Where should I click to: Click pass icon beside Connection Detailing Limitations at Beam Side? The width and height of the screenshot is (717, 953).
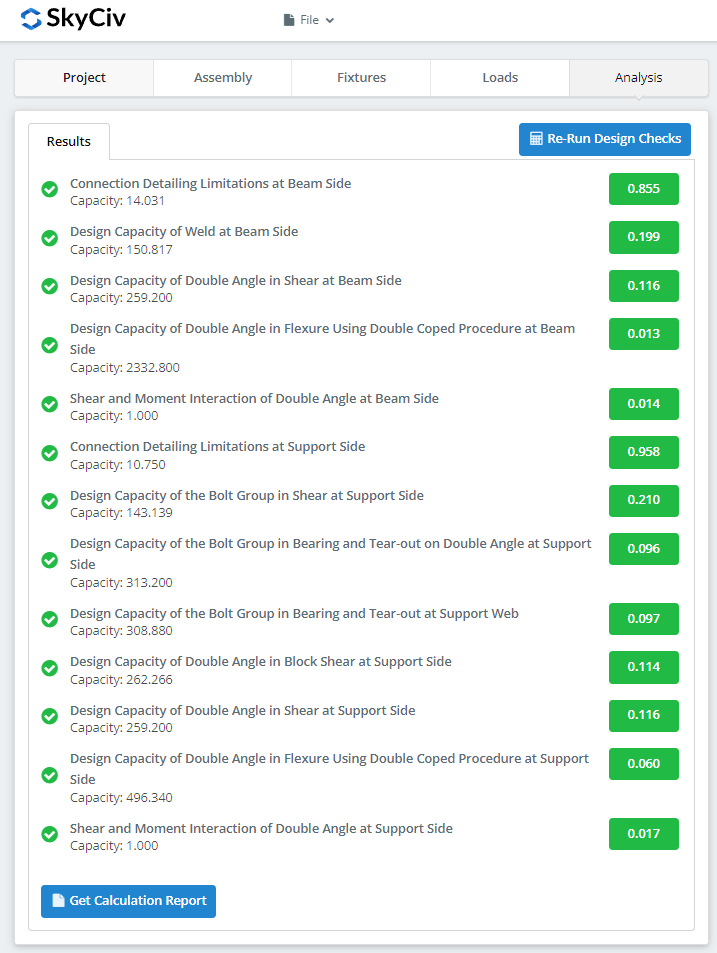pyautogui.click(x=49, y=190)
